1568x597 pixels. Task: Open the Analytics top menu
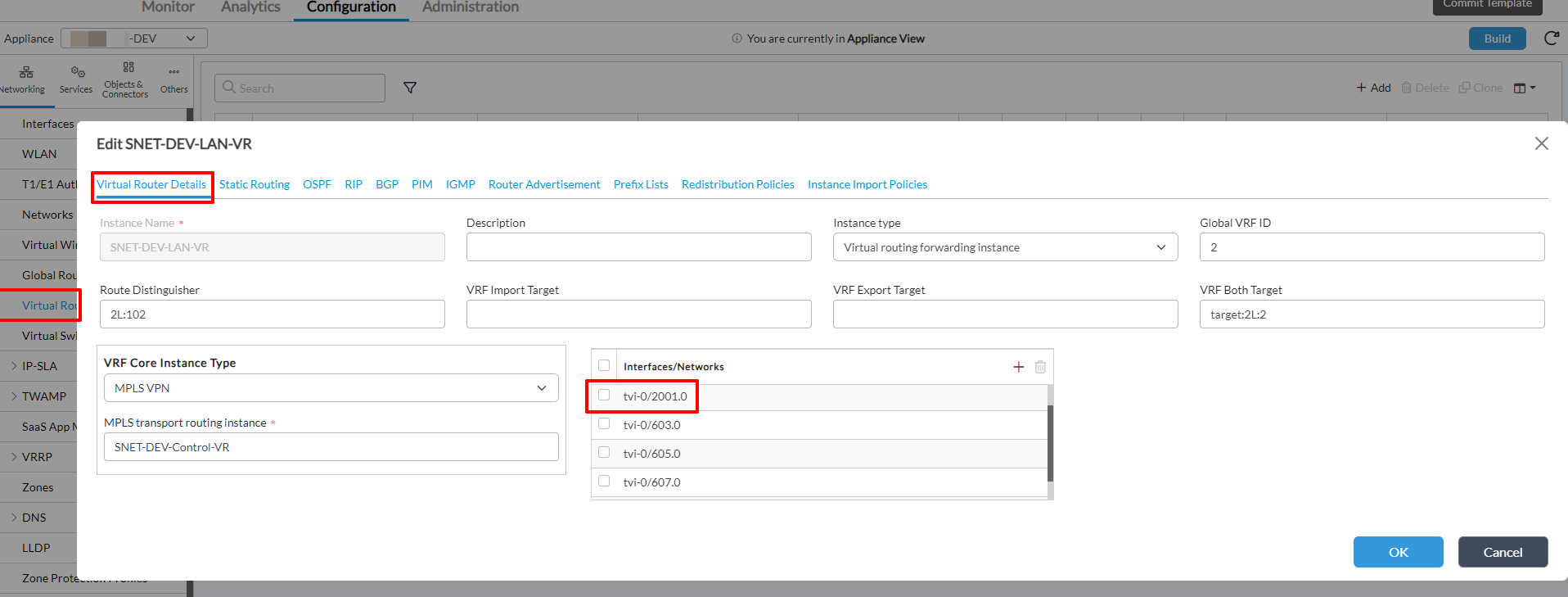[x=250, y=7]
